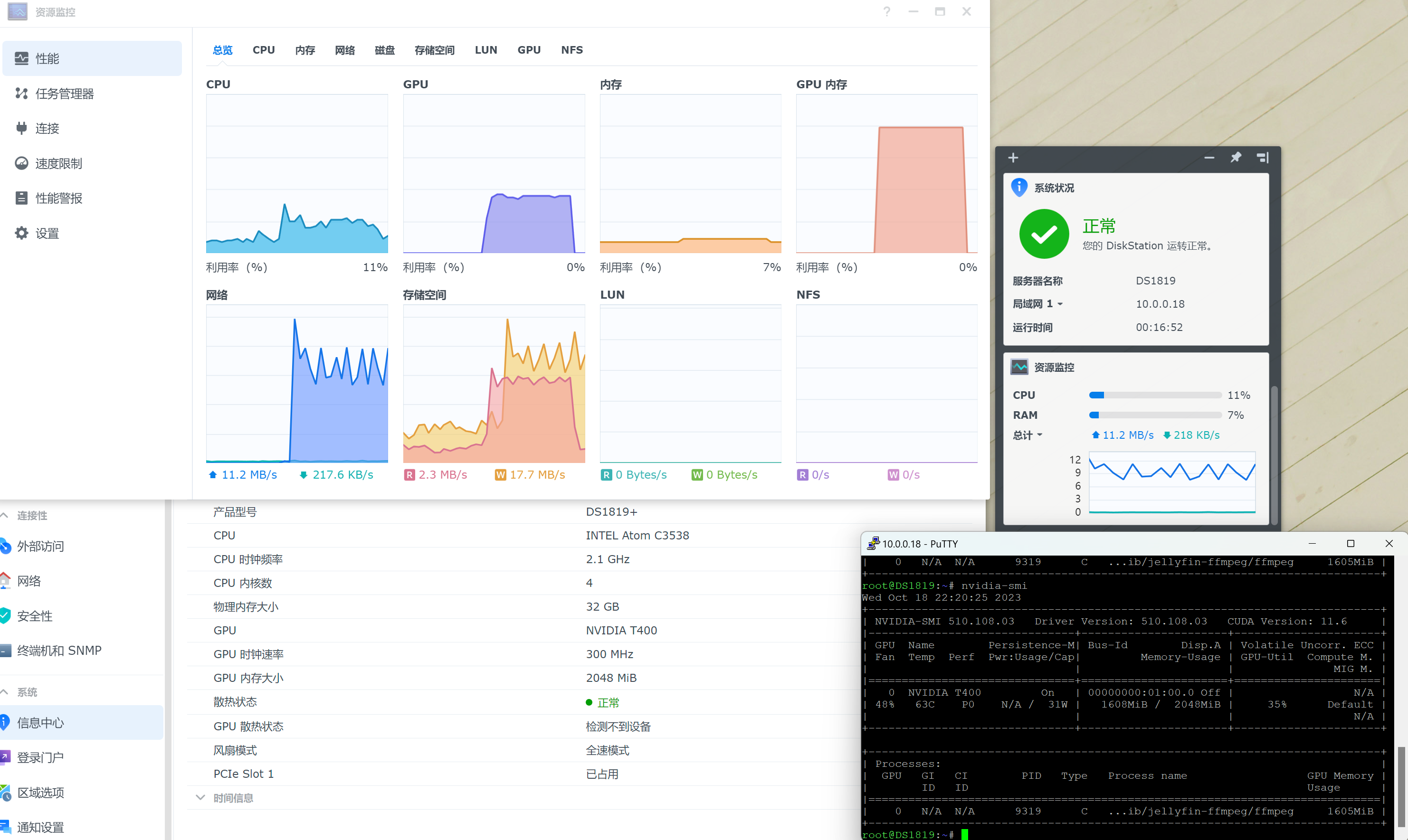The width and height of the screenshot is (1408, 840).
Task: Switch to the CPU tab
Action: (x=264, y=50)
